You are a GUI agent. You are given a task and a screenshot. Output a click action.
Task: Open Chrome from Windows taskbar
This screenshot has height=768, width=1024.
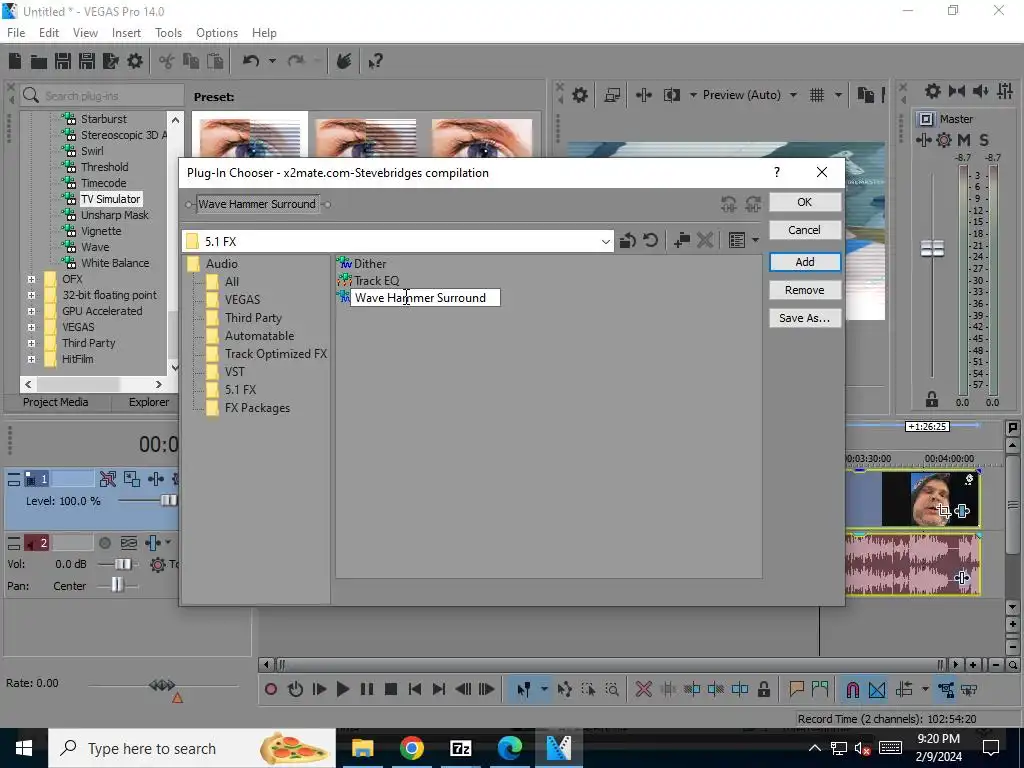tap(411, 748)
